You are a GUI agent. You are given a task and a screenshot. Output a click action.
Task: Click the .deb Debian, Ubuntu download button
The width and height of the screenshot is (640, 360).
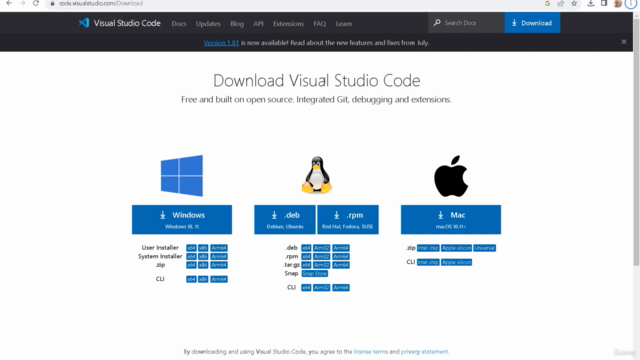pyautogui.click(x=285, y=220)
